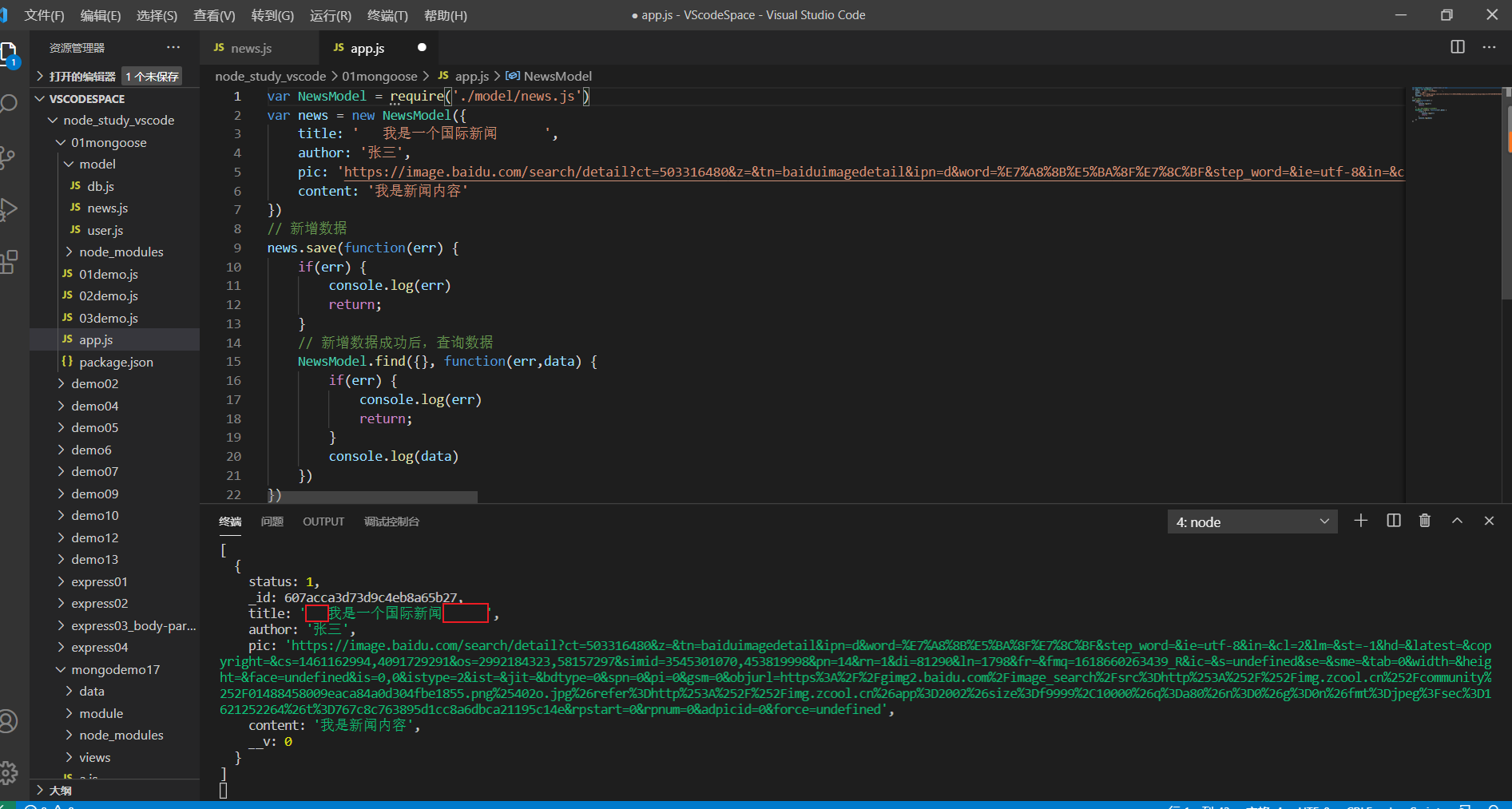Viewport: 1512px width, 809px height.
Task: Open the Explorer view in activity bar
Action: 8,54
